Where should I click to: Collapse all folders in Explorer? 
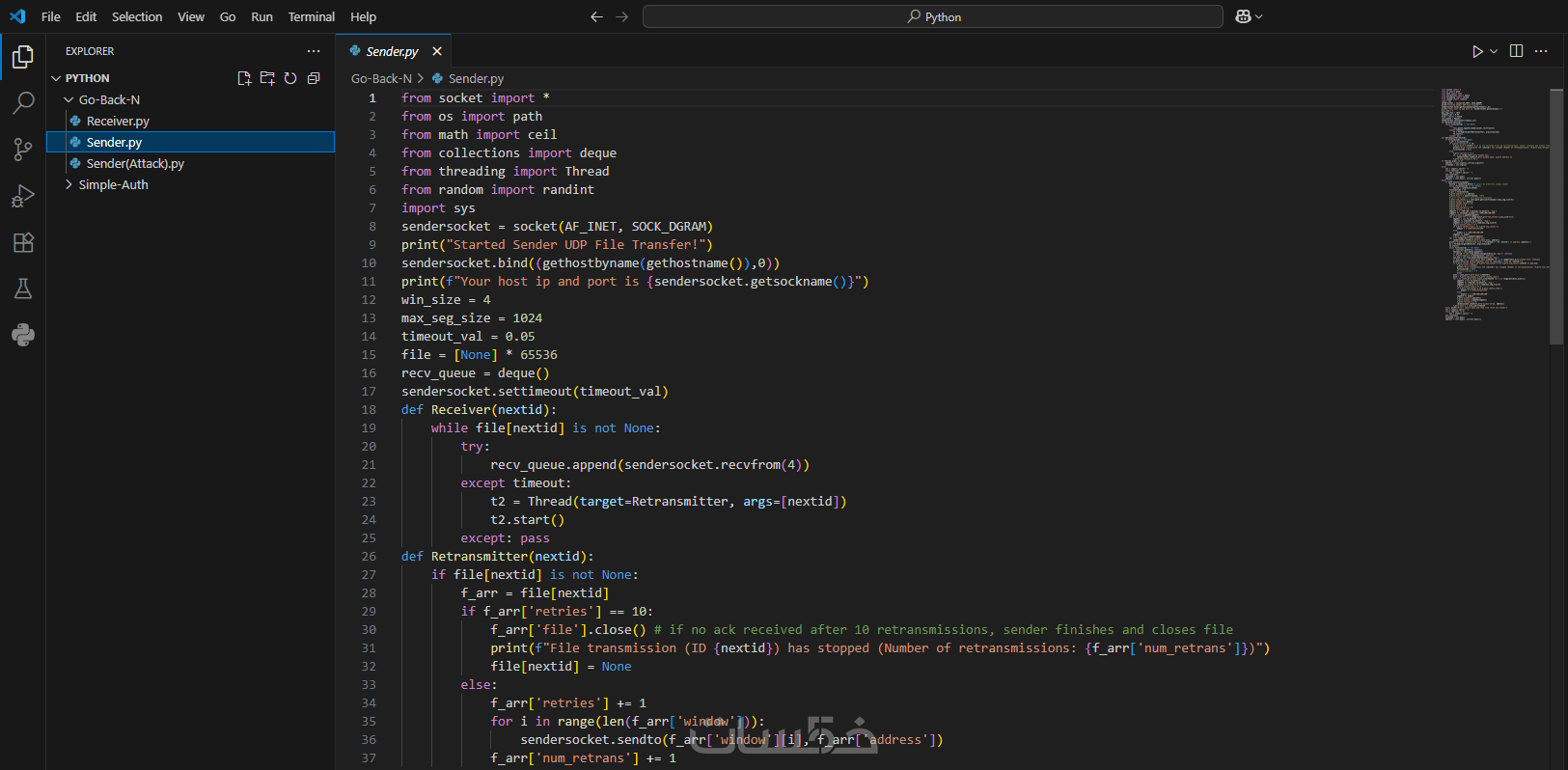(x=314, y=78)
